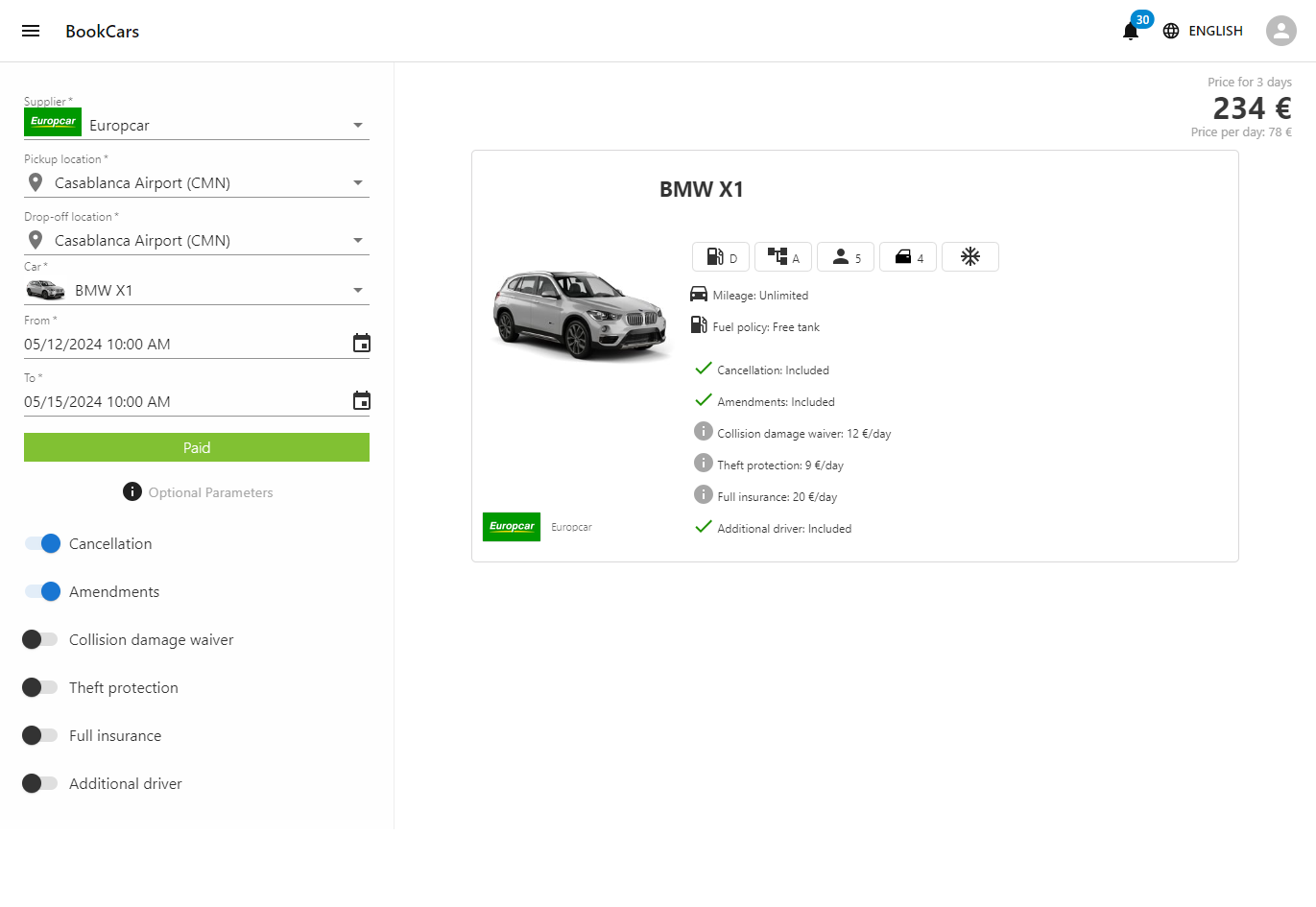This screenshot has height=907, width=1316.
Task: Click 'Price per day: 78 €' text
Action: (1241, 132)
